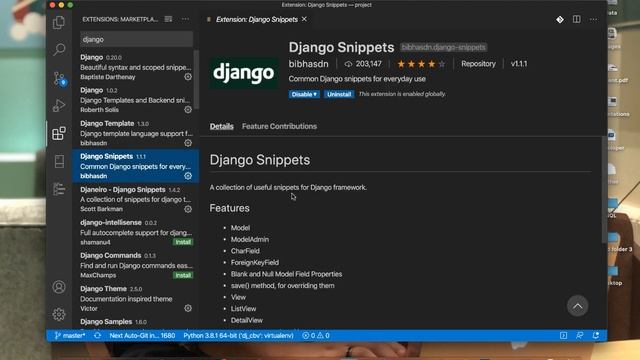Click the bibhasdn.django-snippets identifier
Viewport: 640px width, 360px height.
click(443, 47)
